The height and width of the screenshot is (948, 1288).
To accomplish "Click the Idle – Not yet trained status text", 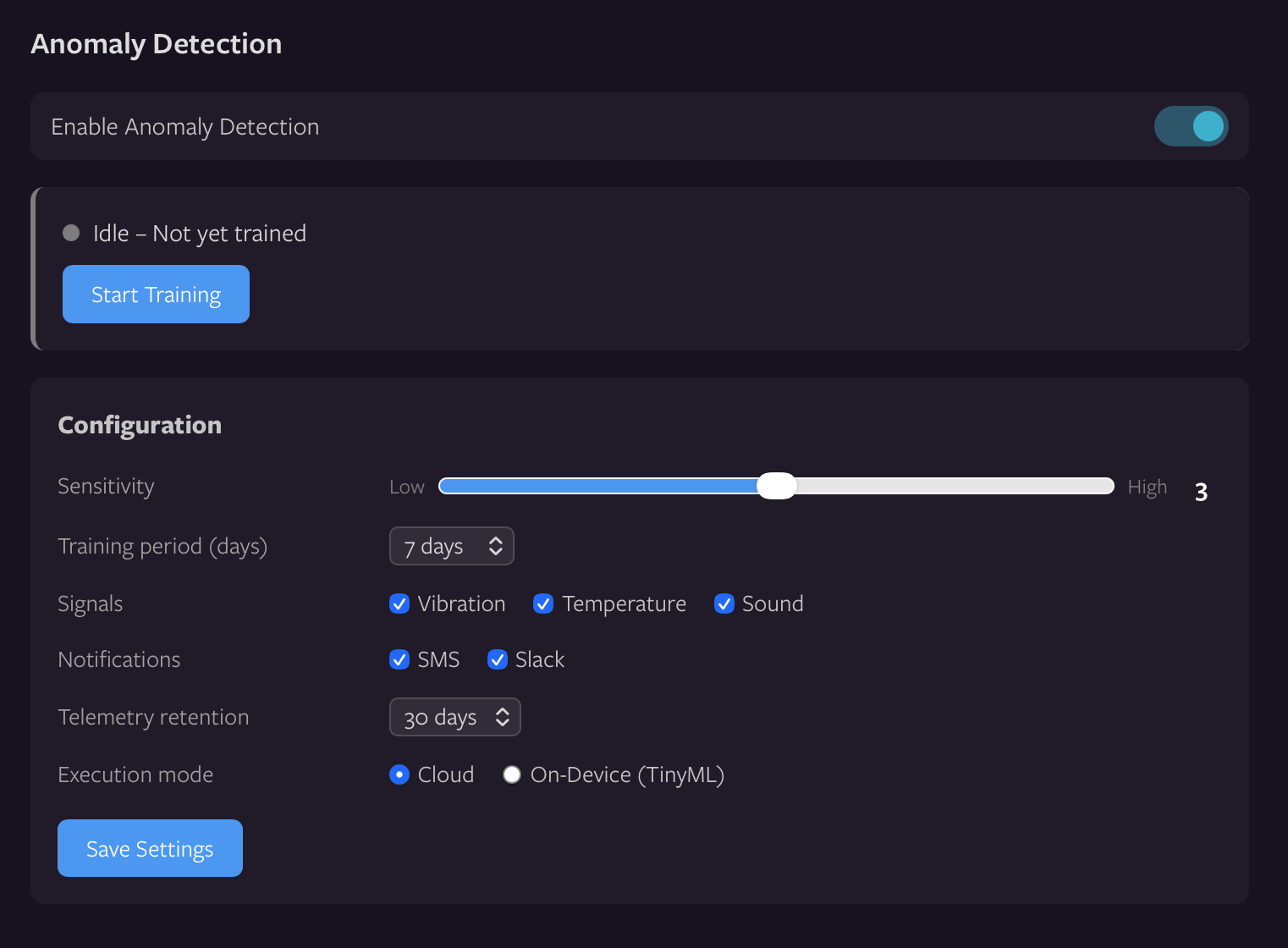I will click(x=200, y=234).
